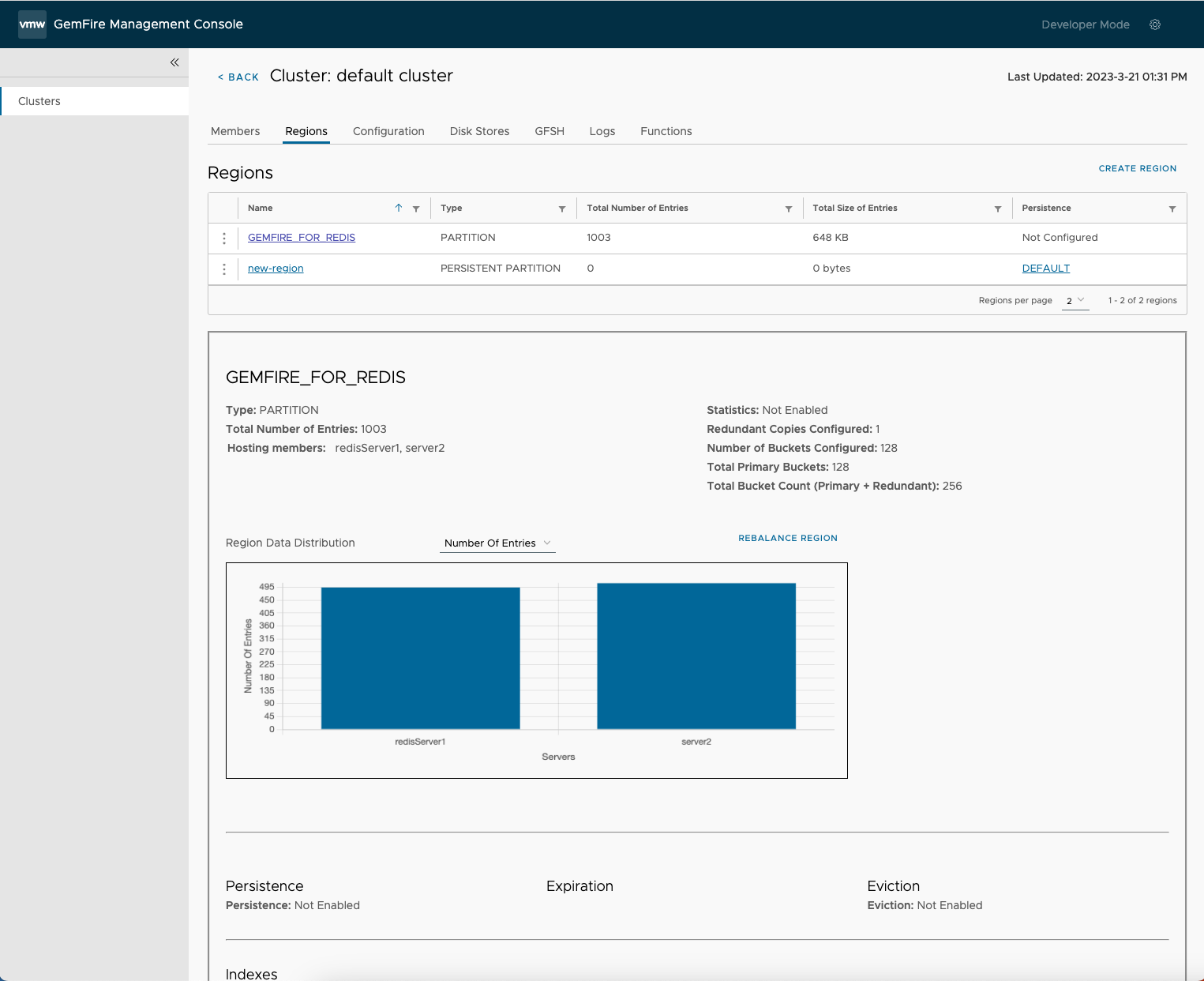
Task: Click the 1003 entries table cell
Action: click(598, 238)
